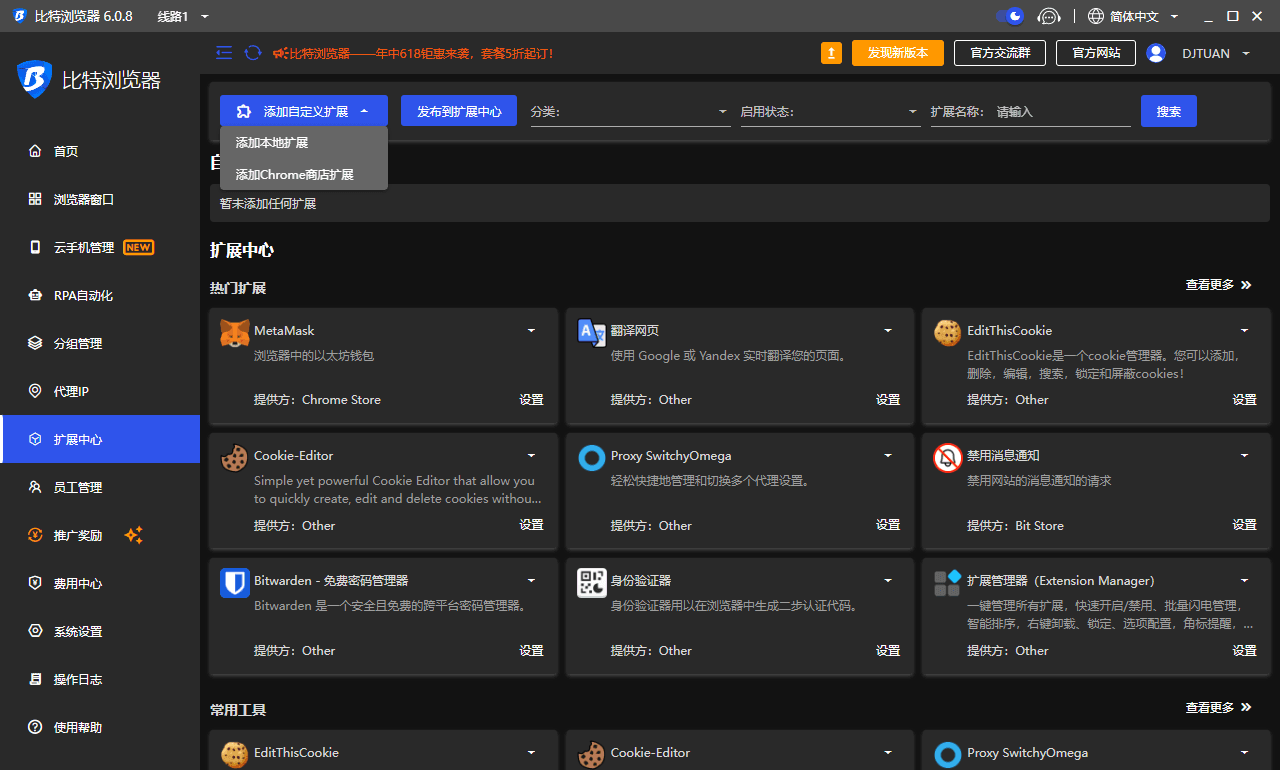This screenshot has width=1280, height=770.
Task: Click the orange upload/update arrow icon
Action: pos(831,53)
